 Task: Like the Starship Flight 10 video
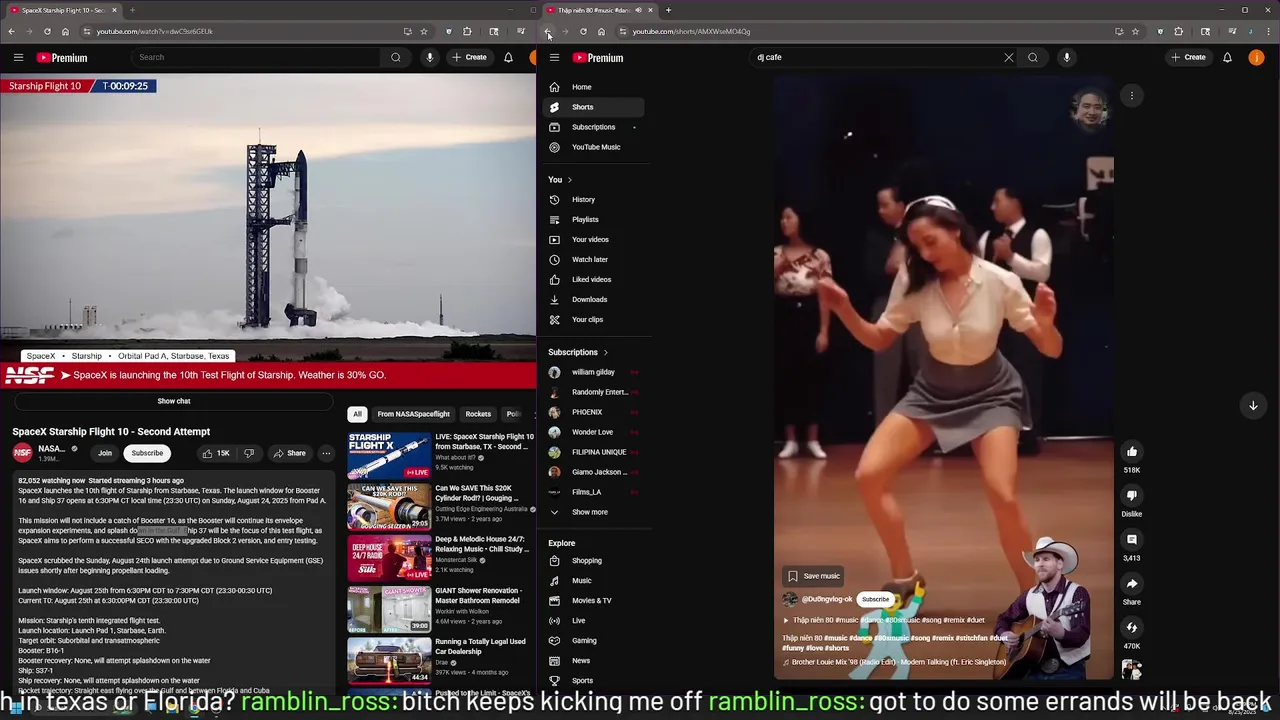coord(215,453)
